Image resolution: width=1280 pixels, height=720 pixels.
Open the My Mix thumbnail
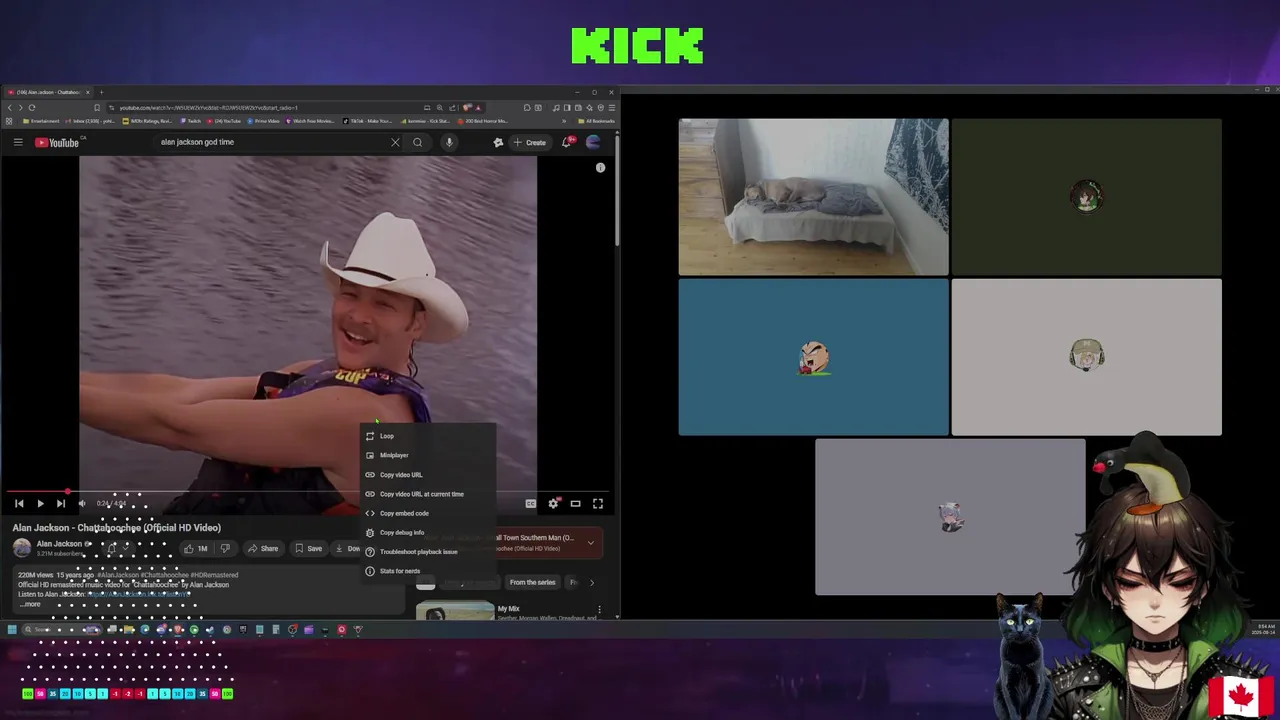(454, 611)
